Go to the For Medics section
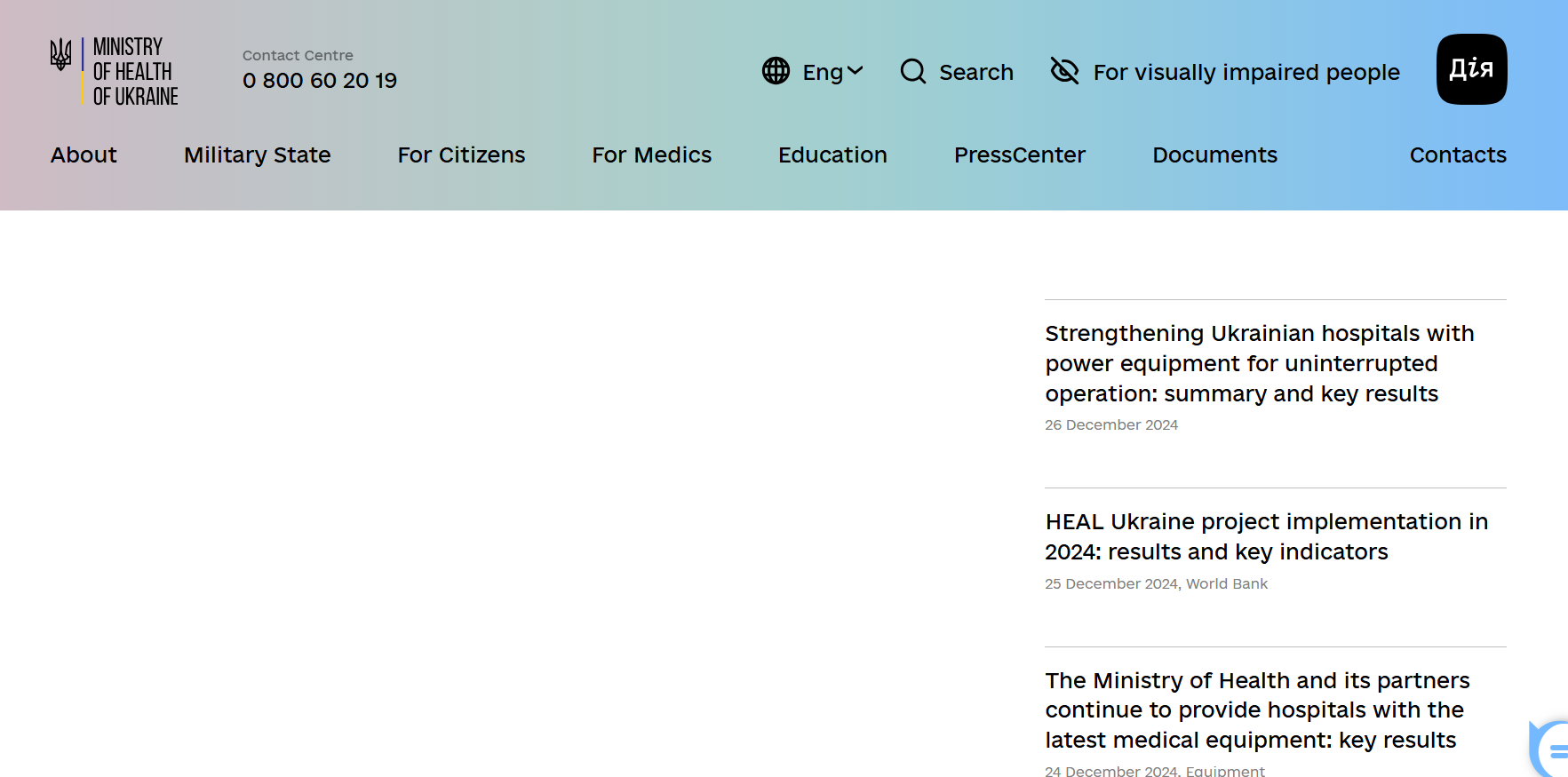The image size is (1568, 777). tap(651, 155)
